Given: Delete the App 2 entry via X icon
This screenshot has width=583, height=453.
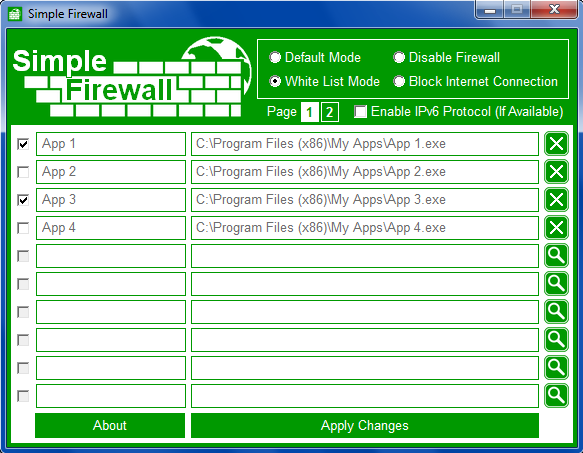Looking at the screenshot, I should coord(556,171).
